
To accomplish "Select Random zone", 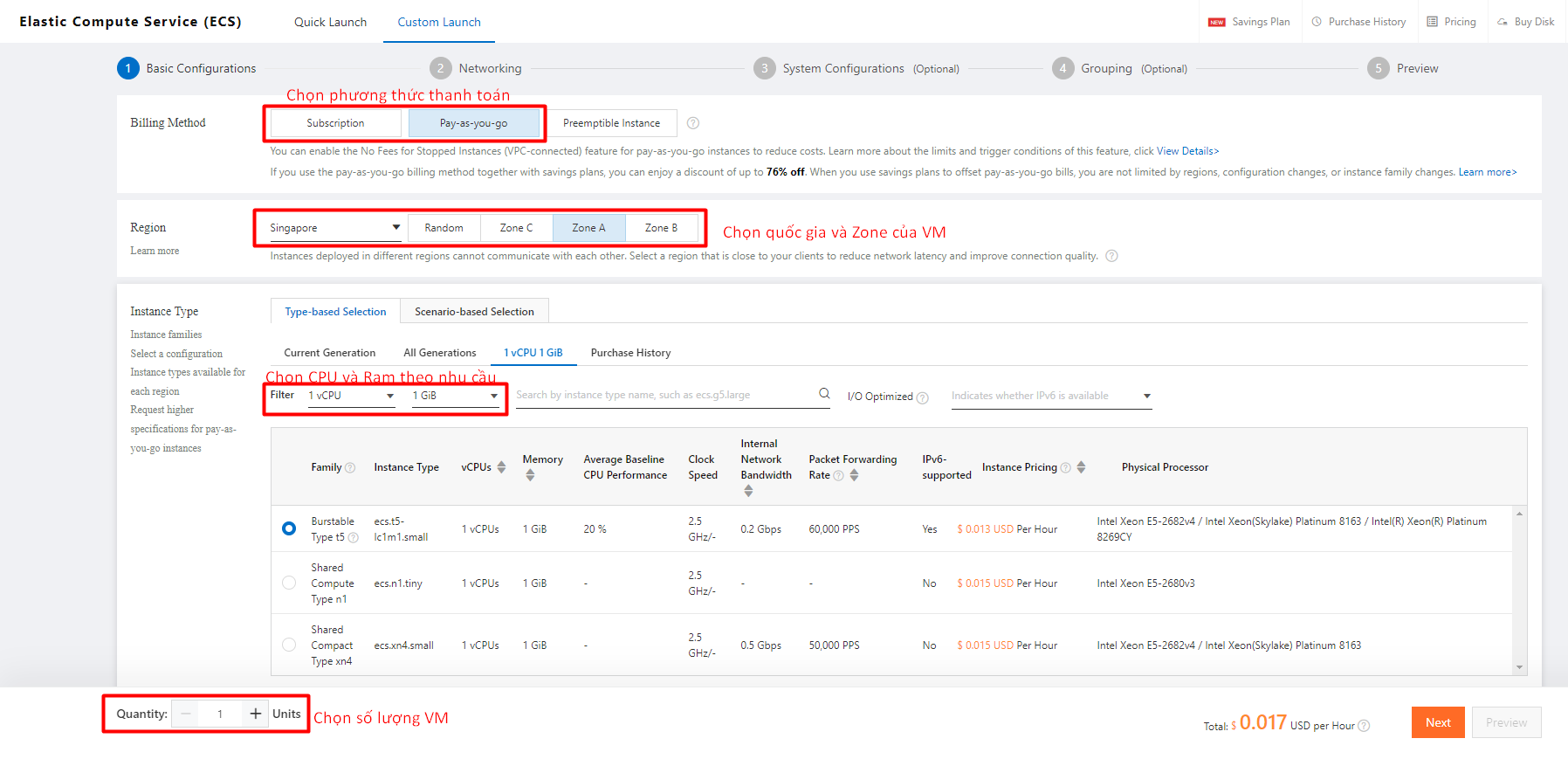I will pyautogui.click(x=444, y=228).
